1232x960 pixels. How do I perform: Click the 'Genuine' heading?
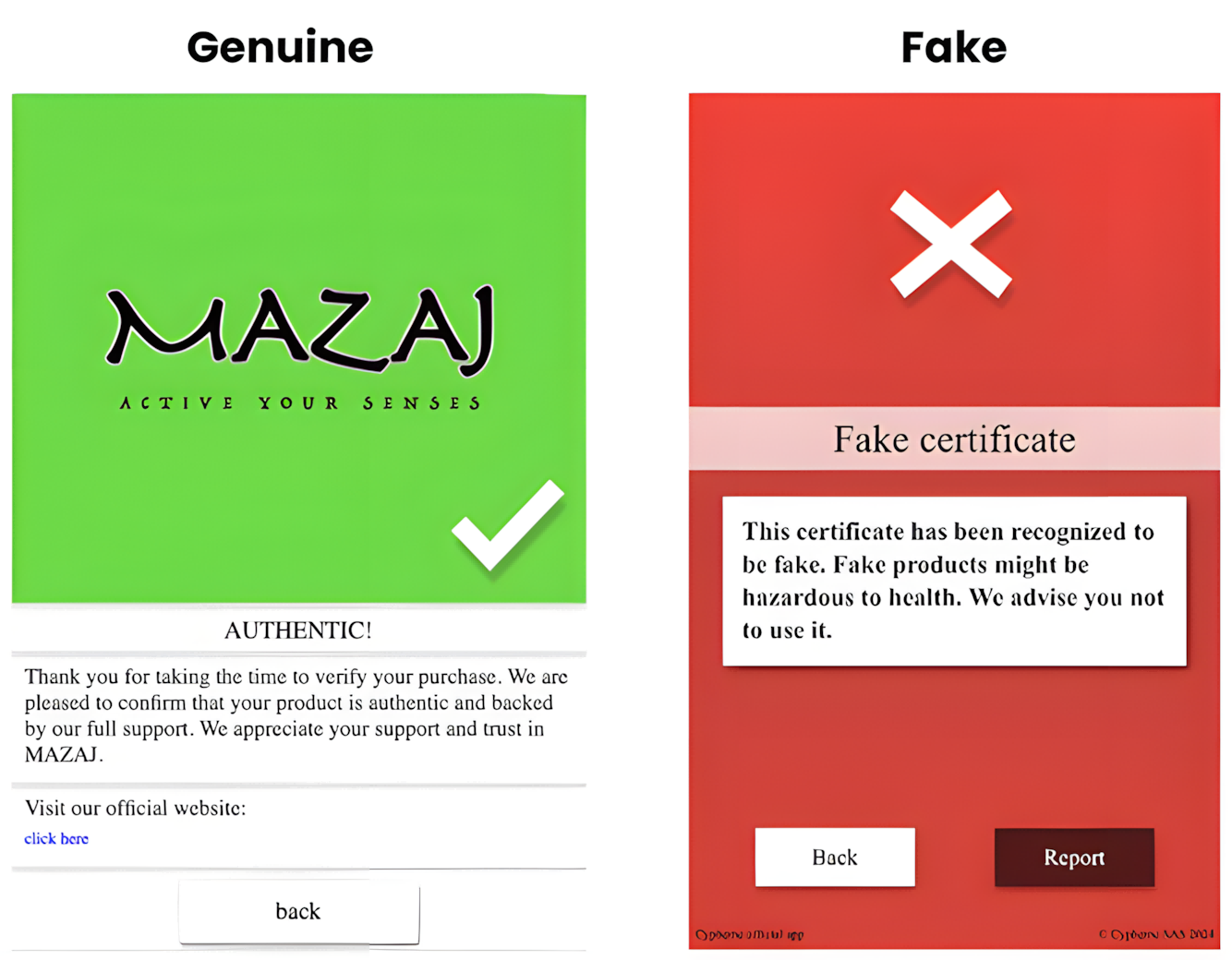coord(280,47)
